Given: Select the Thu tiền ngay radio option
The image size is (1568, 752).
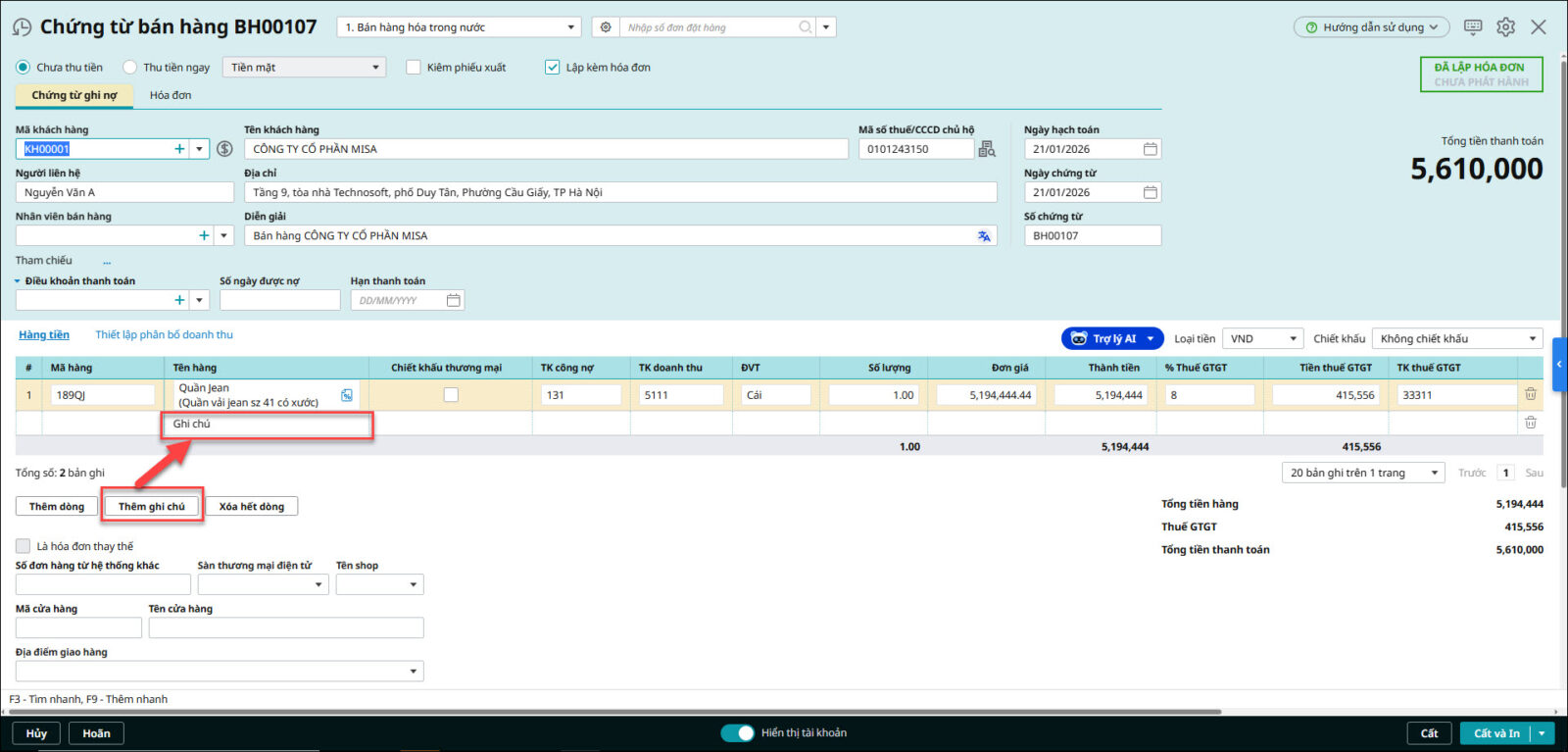Looking at the screenshot, I should pyautogui.click(x=130, y=68).
